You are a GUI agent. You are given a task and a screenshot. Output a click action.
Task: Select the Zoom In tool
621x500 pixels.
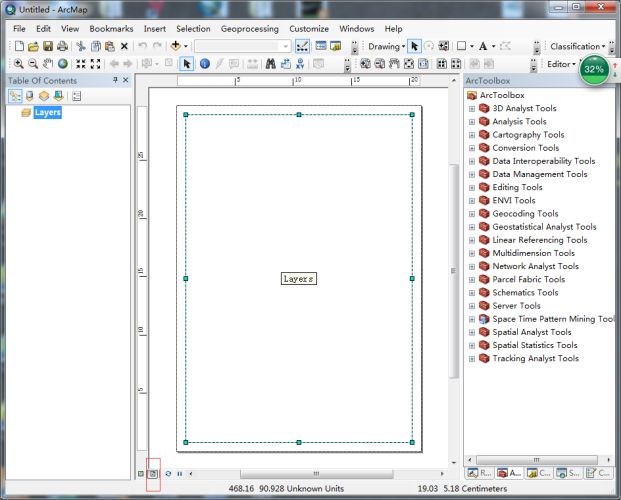pos(18,64)
